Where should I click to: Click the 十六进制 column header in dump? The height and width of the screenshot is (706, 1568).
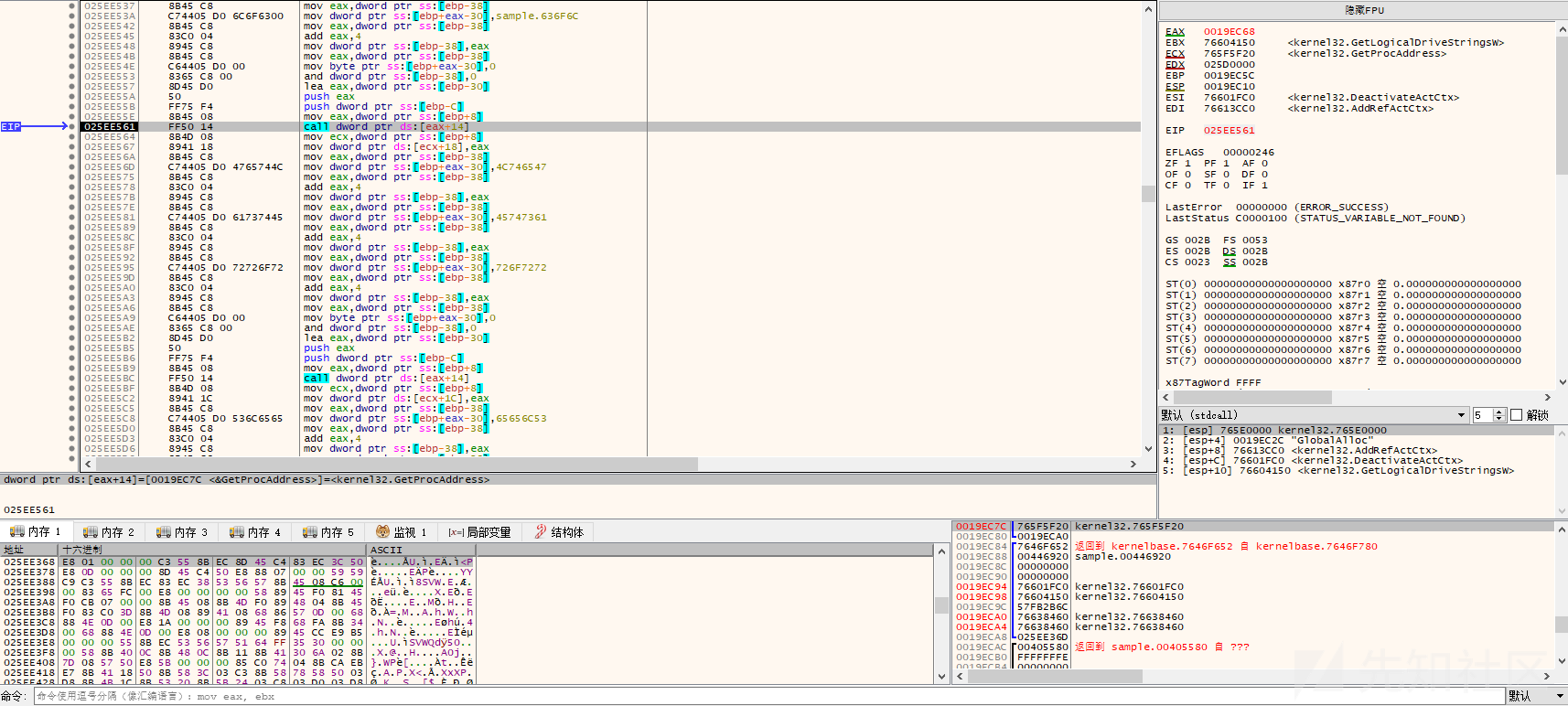coord(212,551)
